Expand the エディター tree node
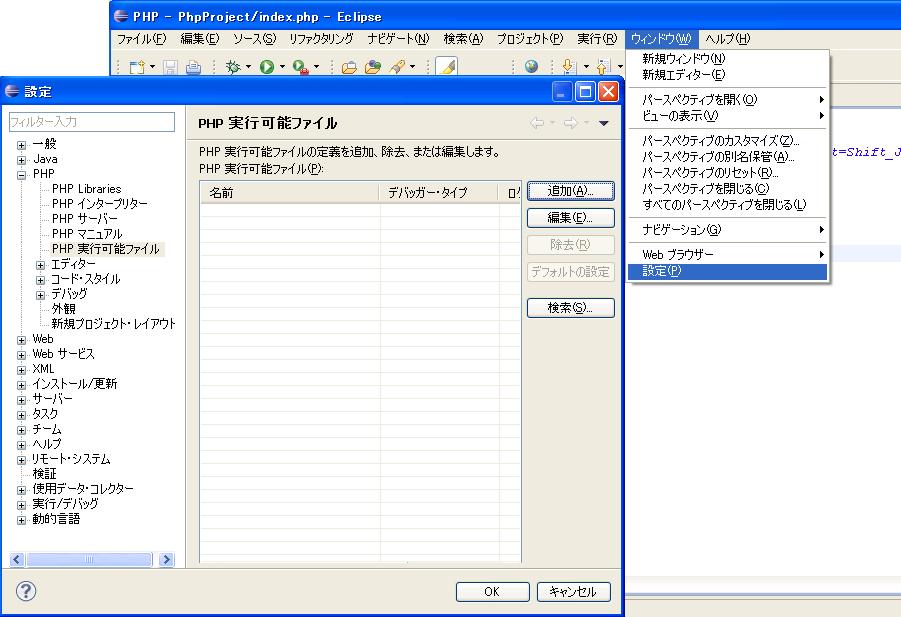 point(40,265)
